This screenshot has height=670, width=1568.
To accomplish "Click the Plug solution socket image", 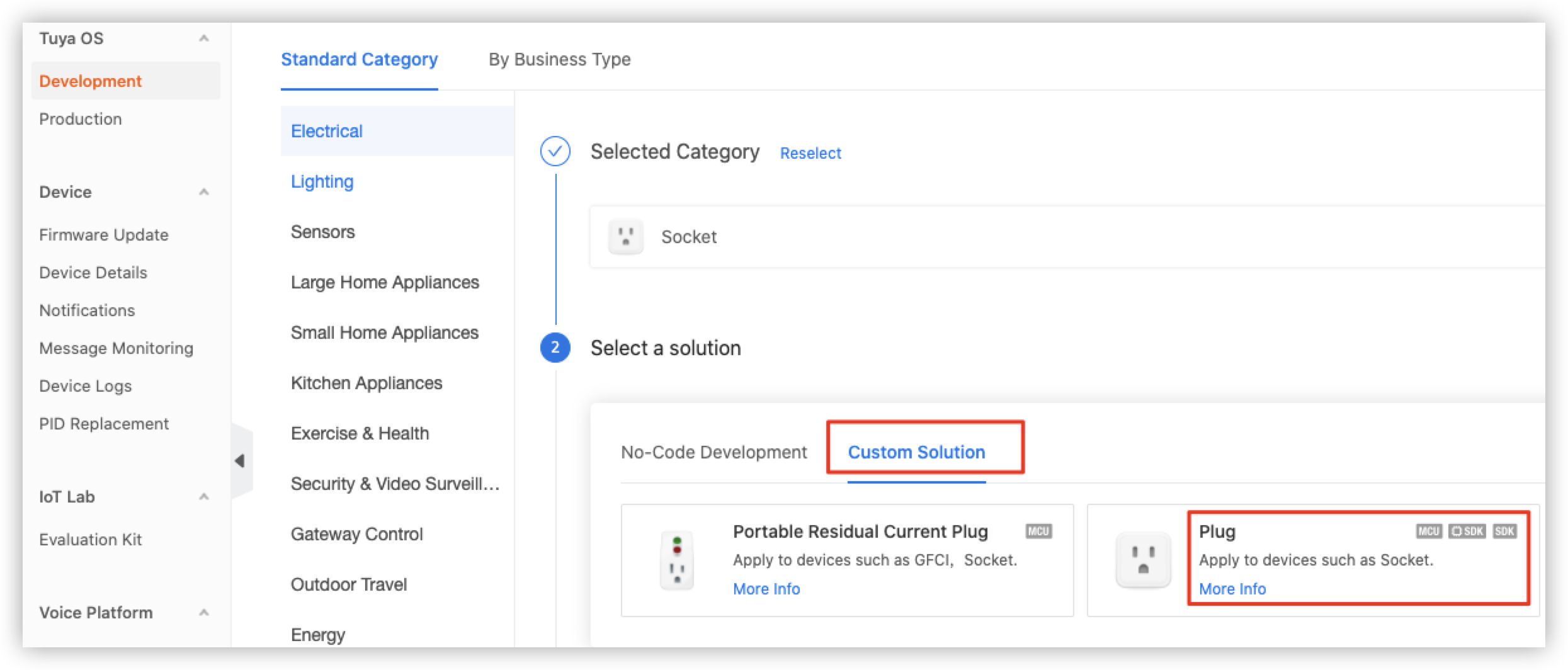I will [1143, 560].
